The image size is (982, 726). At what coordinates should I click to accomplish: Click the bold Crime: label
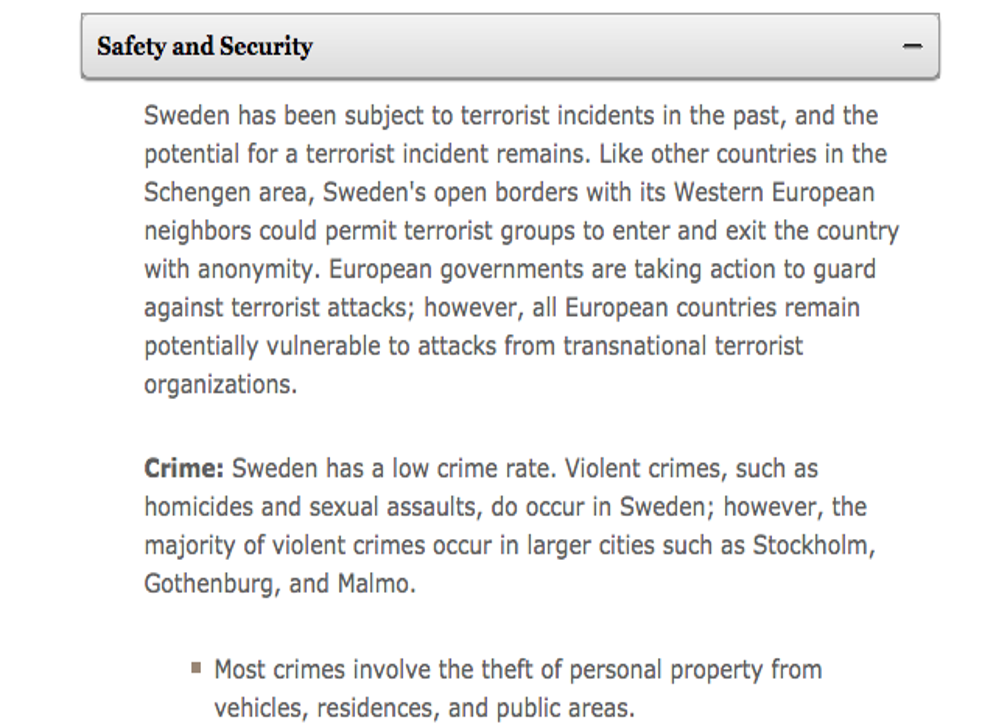pyautogui.click(x=184, y=468)
